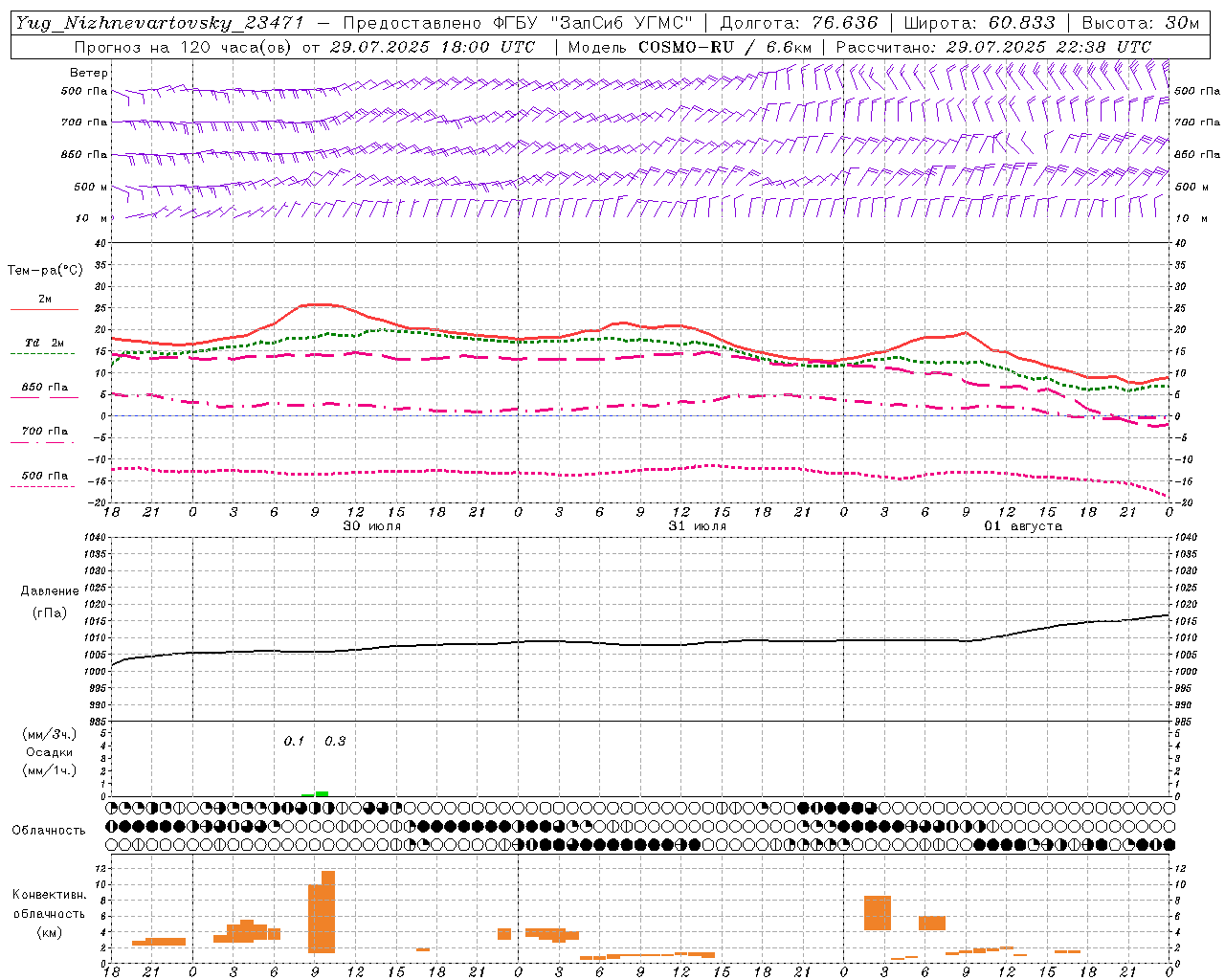
Task: Click the precipitation value '0.1'
Action: (x=294, y=742)
